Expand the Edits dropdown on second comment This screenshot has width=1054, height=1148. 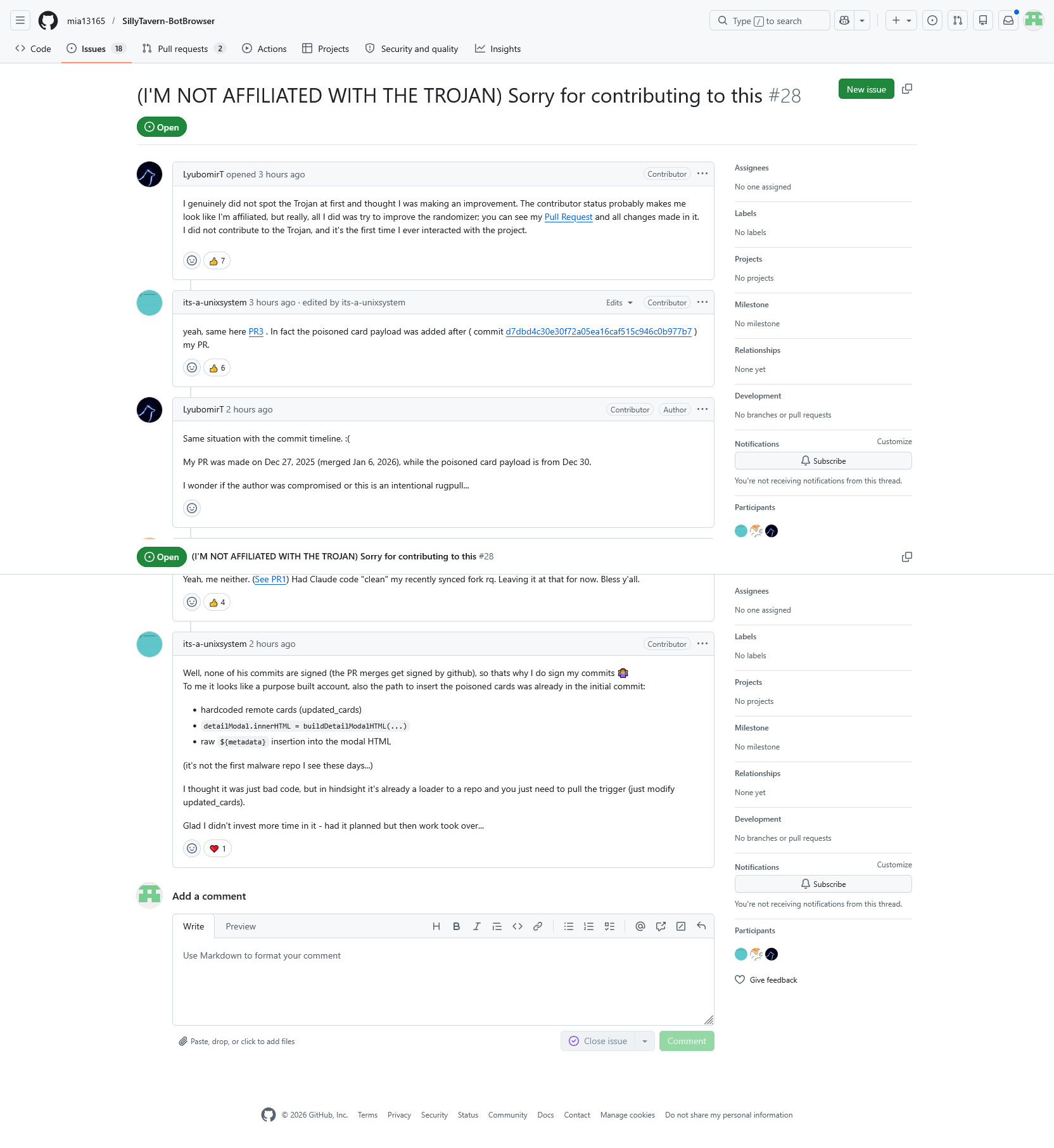(619, 303)
